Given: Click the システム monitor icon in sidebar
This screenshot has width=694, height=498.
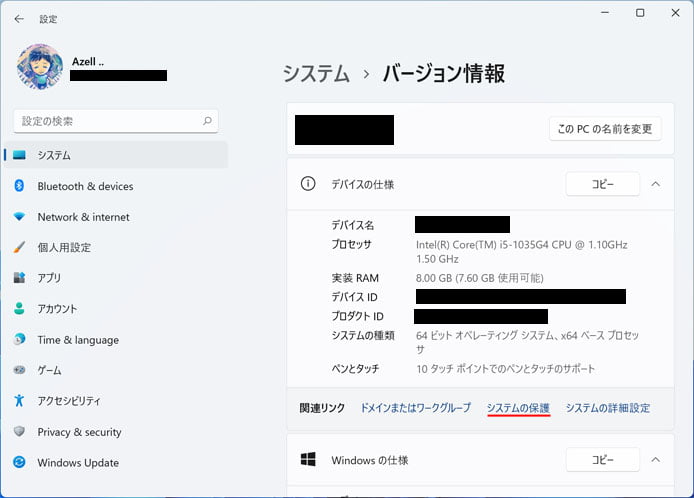Looking at the screenshot, I should (19, 155).
